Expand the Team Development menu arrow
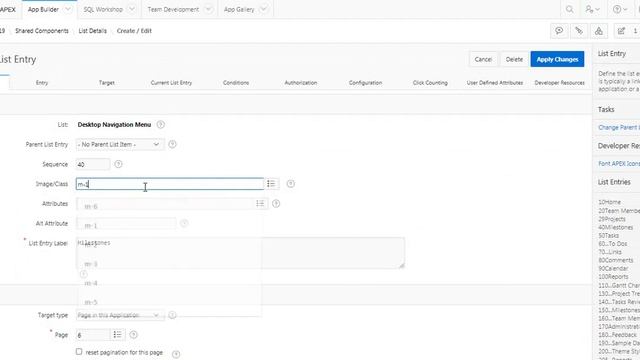Viewport: 640px width, 360px height. (208, 9)
